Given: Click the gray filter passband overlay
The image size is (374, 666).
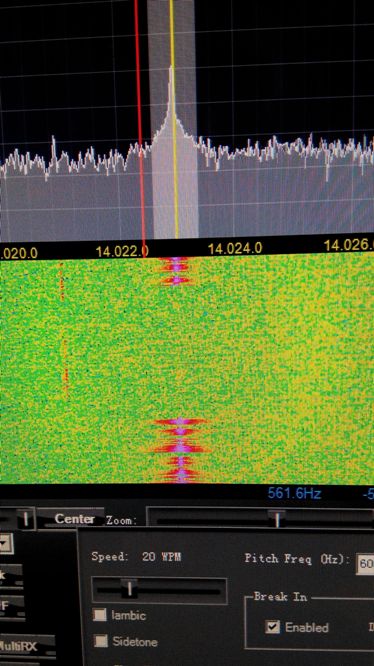Looking at the screenshot, I should [174, 119].
